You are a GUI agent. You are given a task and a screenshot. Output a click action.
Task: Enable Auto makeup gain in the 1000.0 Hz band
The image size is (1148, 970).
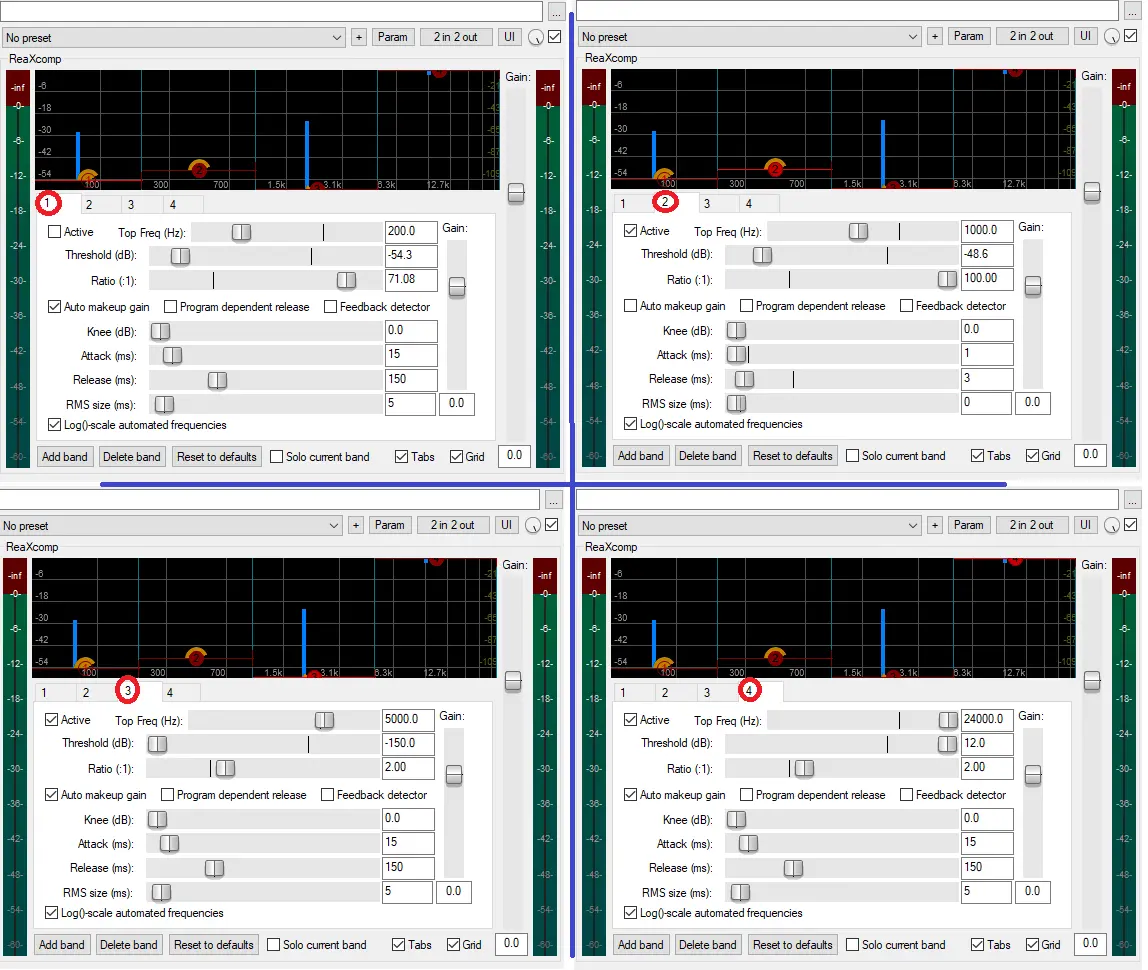click(x=631, y=306)
